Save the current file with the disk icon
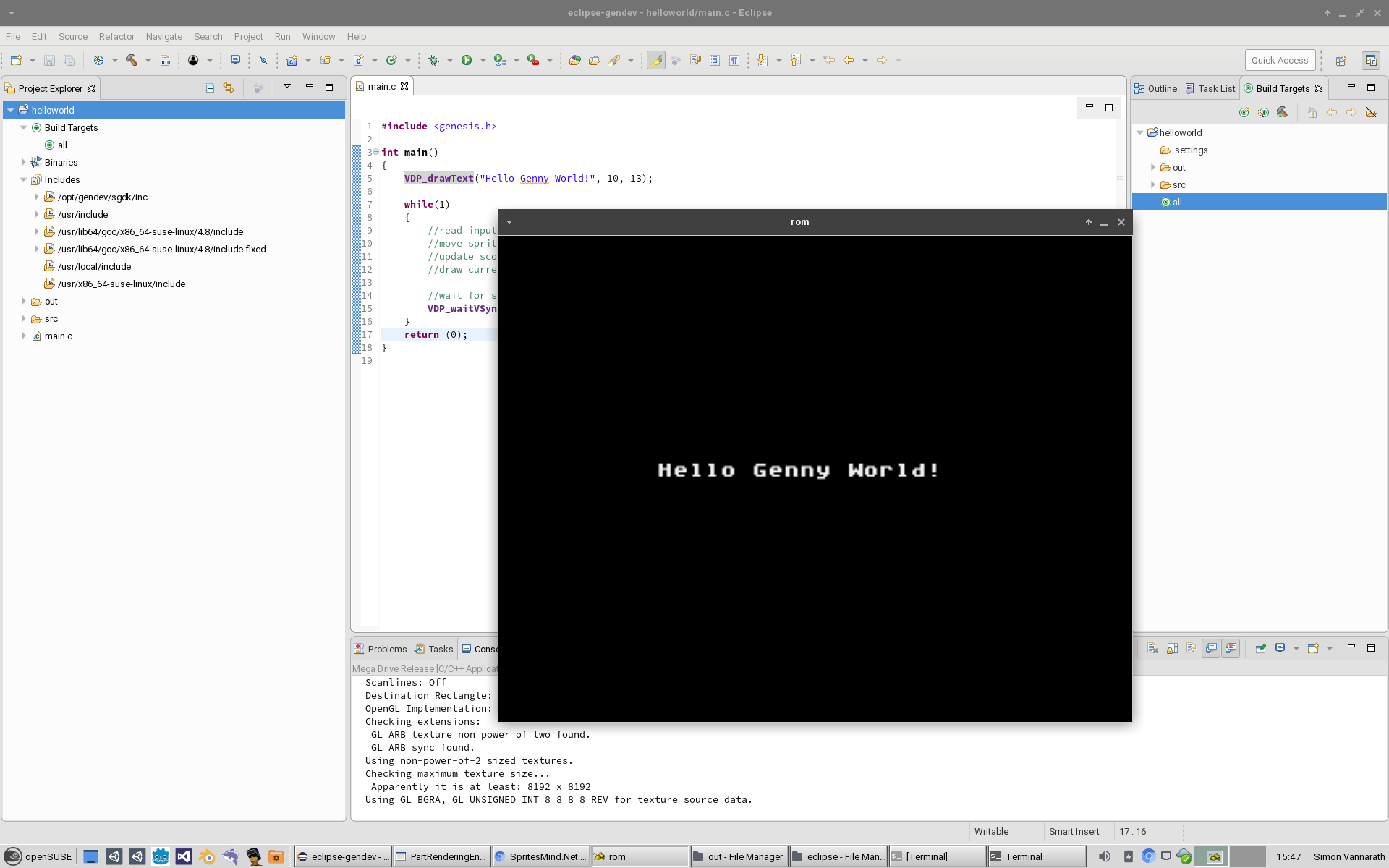 click(x=49, y=60)
